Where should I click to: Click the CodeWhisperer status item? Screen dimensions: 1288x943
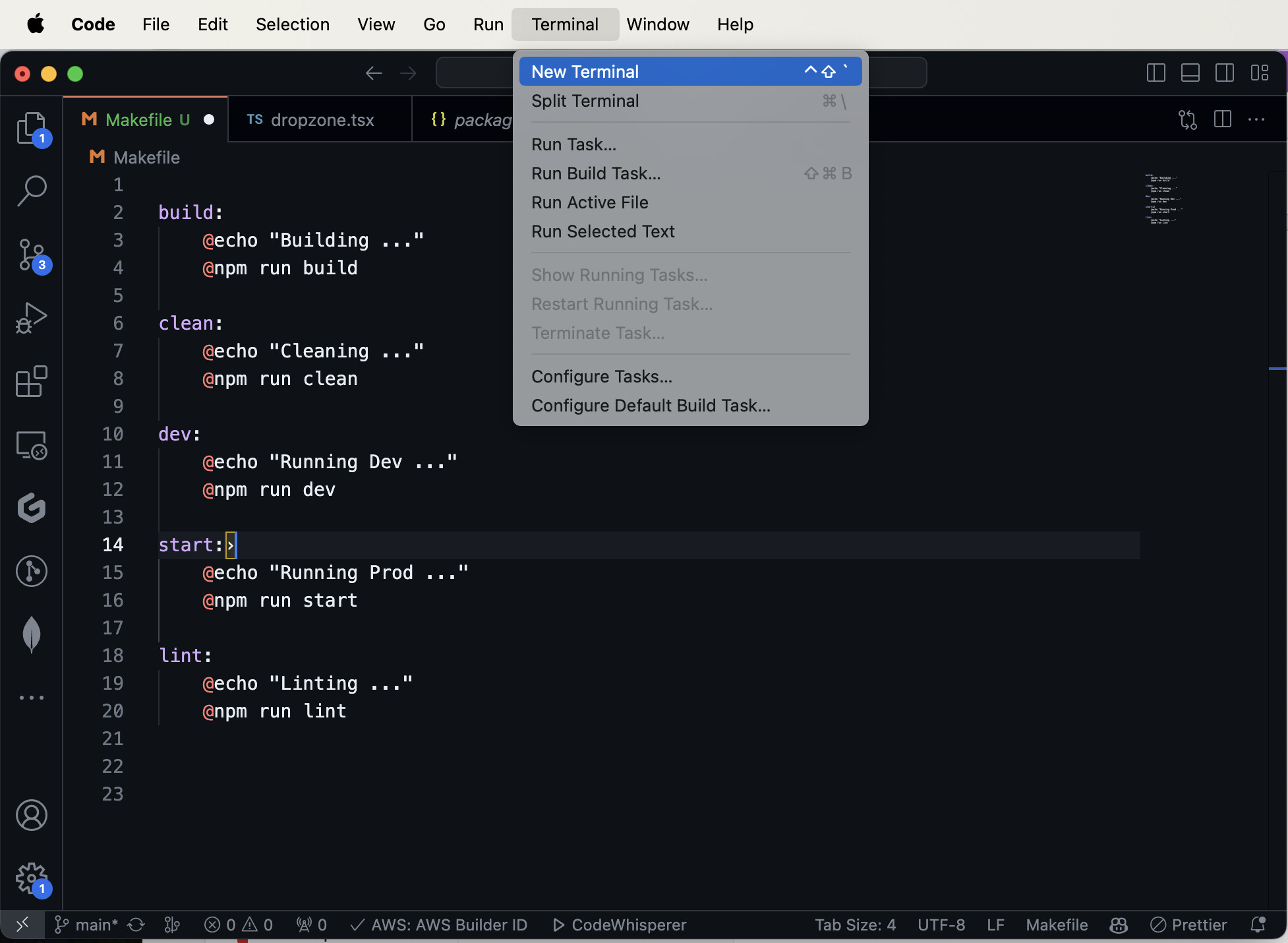click(619, 925)
